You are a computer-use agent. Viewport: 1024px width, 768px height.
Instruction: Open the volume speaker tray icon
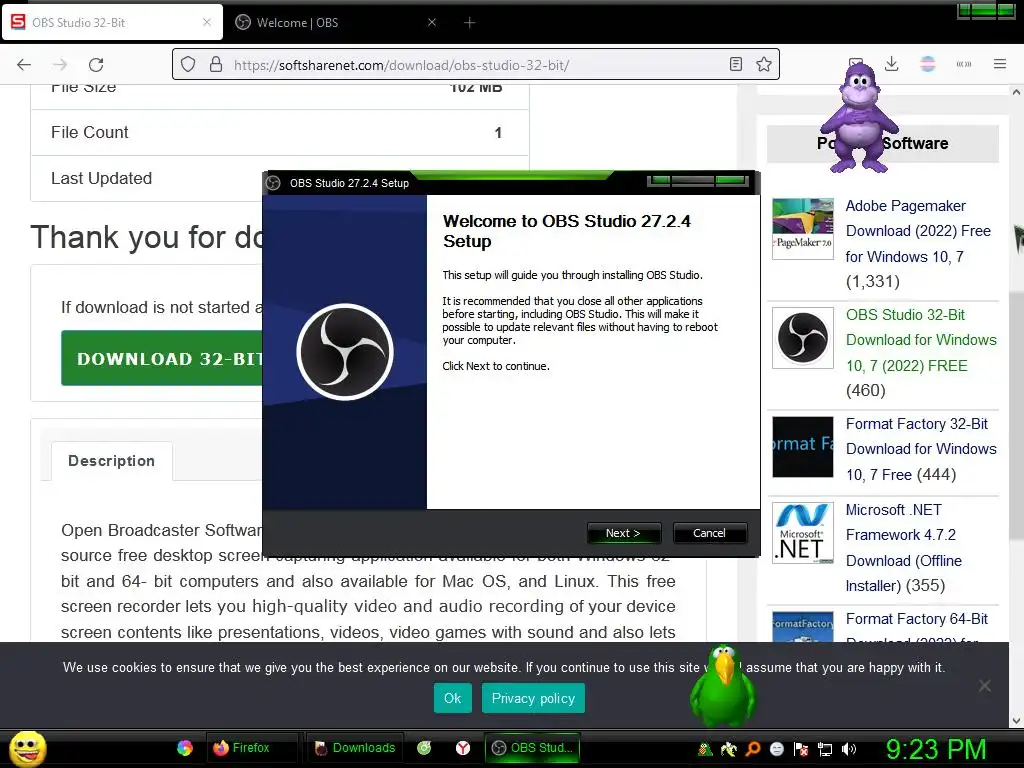pos(849,749)
